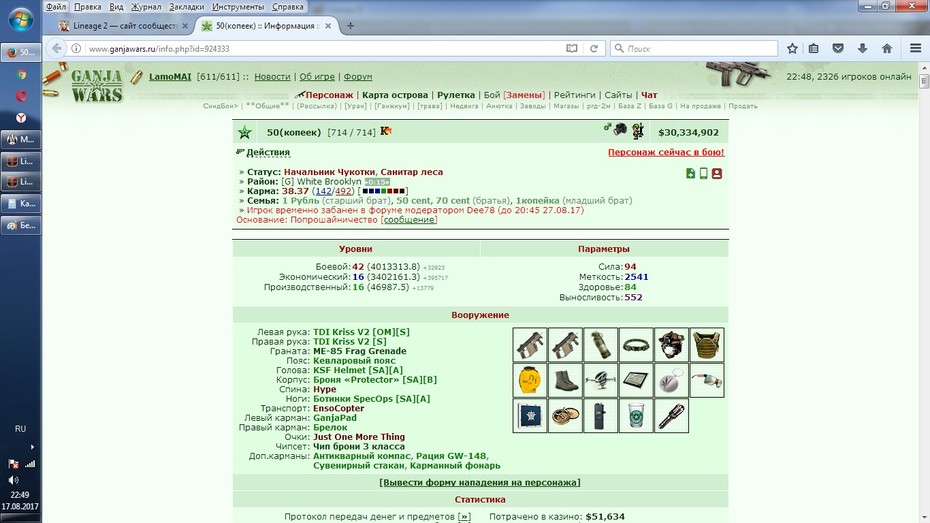Open the Рулетка link
The width and height of the screenshot is (930, 523).
tap(456, 95)
